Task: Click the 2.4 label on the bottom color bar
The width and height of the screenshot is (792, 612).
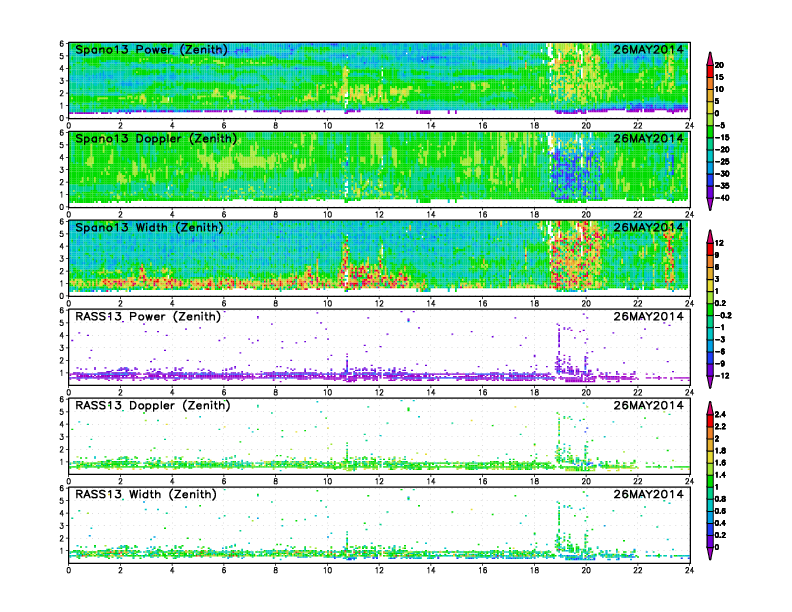Action: (721, 415)
